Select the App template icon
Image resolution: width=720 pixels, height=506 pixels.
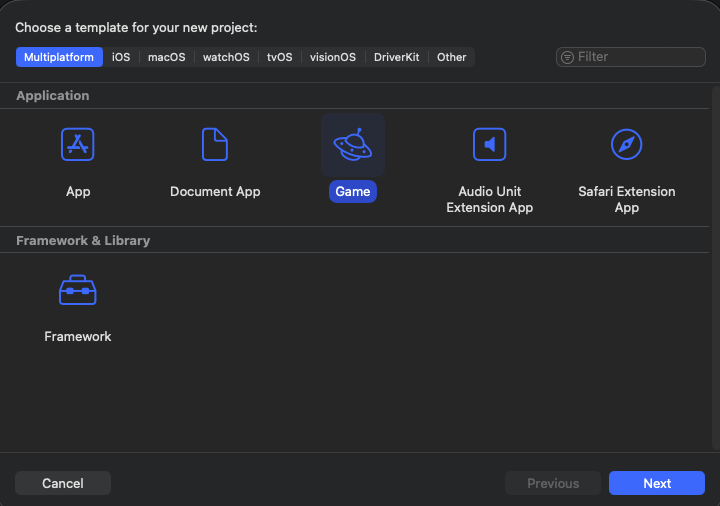pos(78,144)
